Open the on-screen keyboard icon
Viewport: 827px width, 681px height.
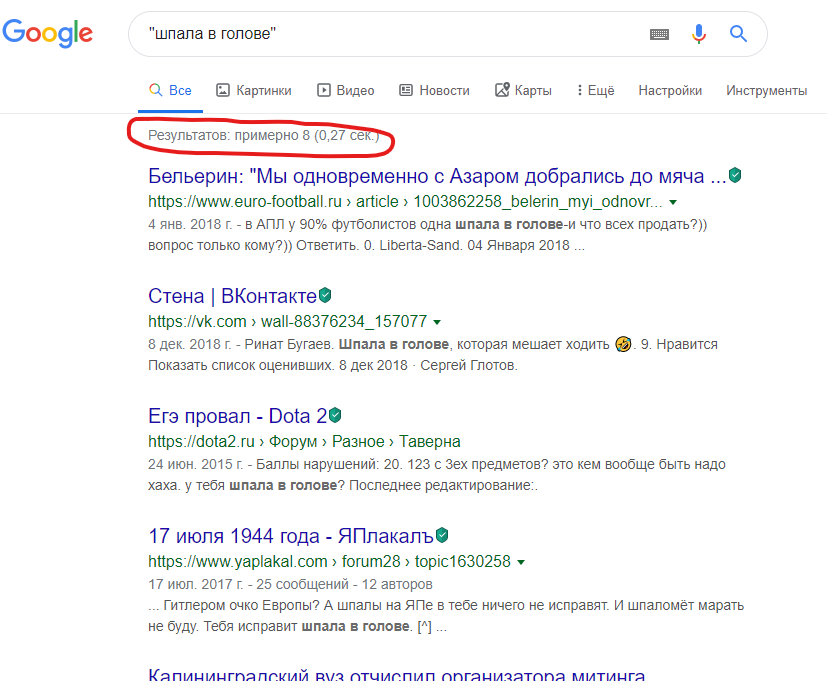[x=659, y=34]
